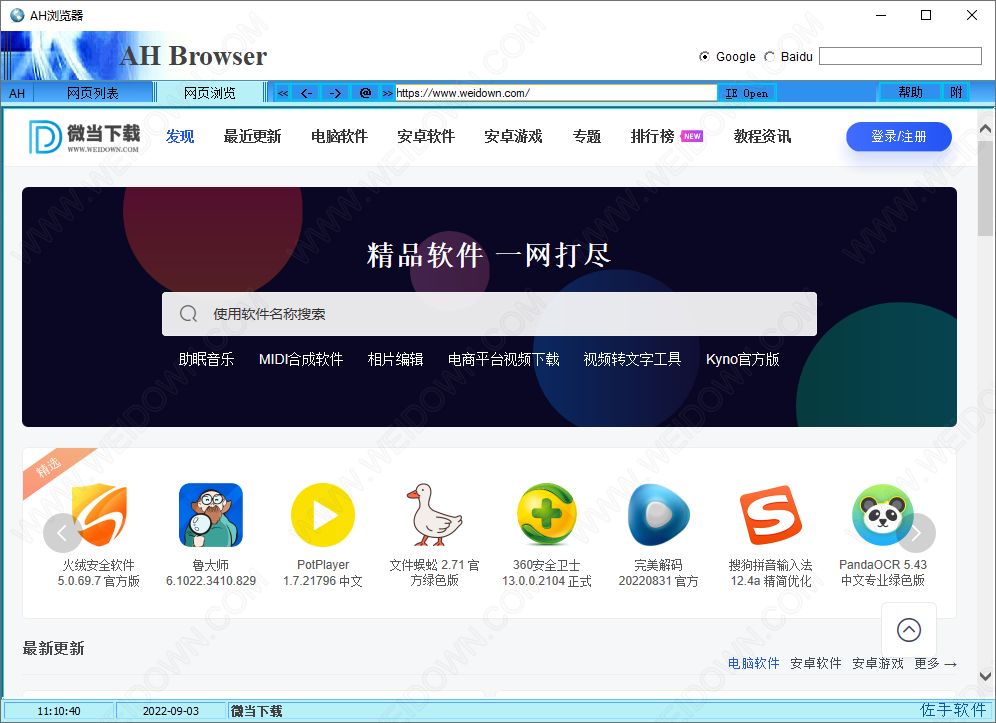The width and height of the screenshot is (996, 723).
Task: Open the 专题 navigation item
Action: 586,137
